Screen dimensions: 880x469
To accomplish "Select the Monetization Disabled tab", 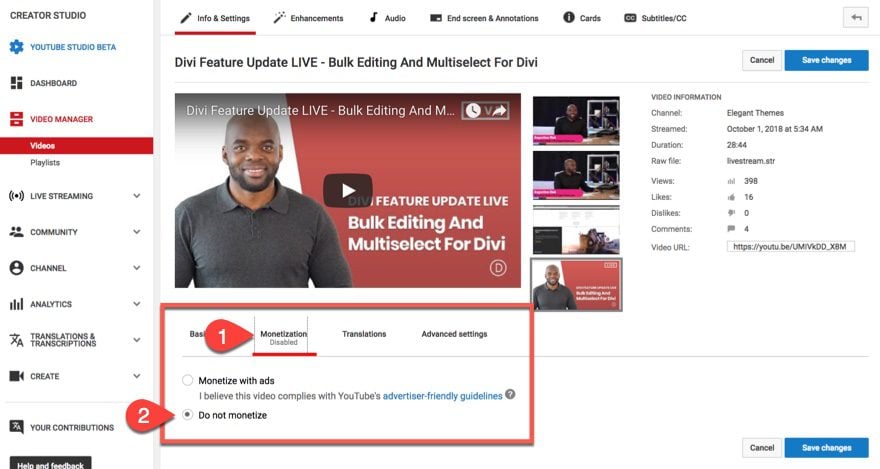I will tap(283, 337).
